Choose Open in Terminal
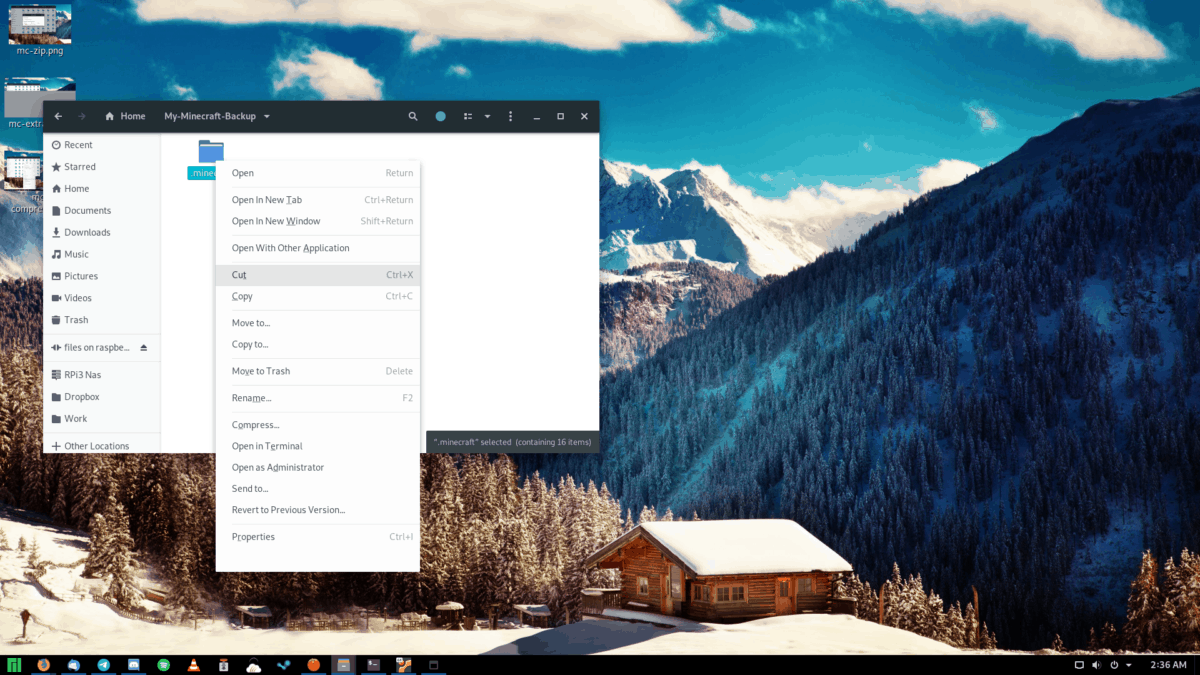The height and width of the screenshot is (675, 1200). point(318,446)
